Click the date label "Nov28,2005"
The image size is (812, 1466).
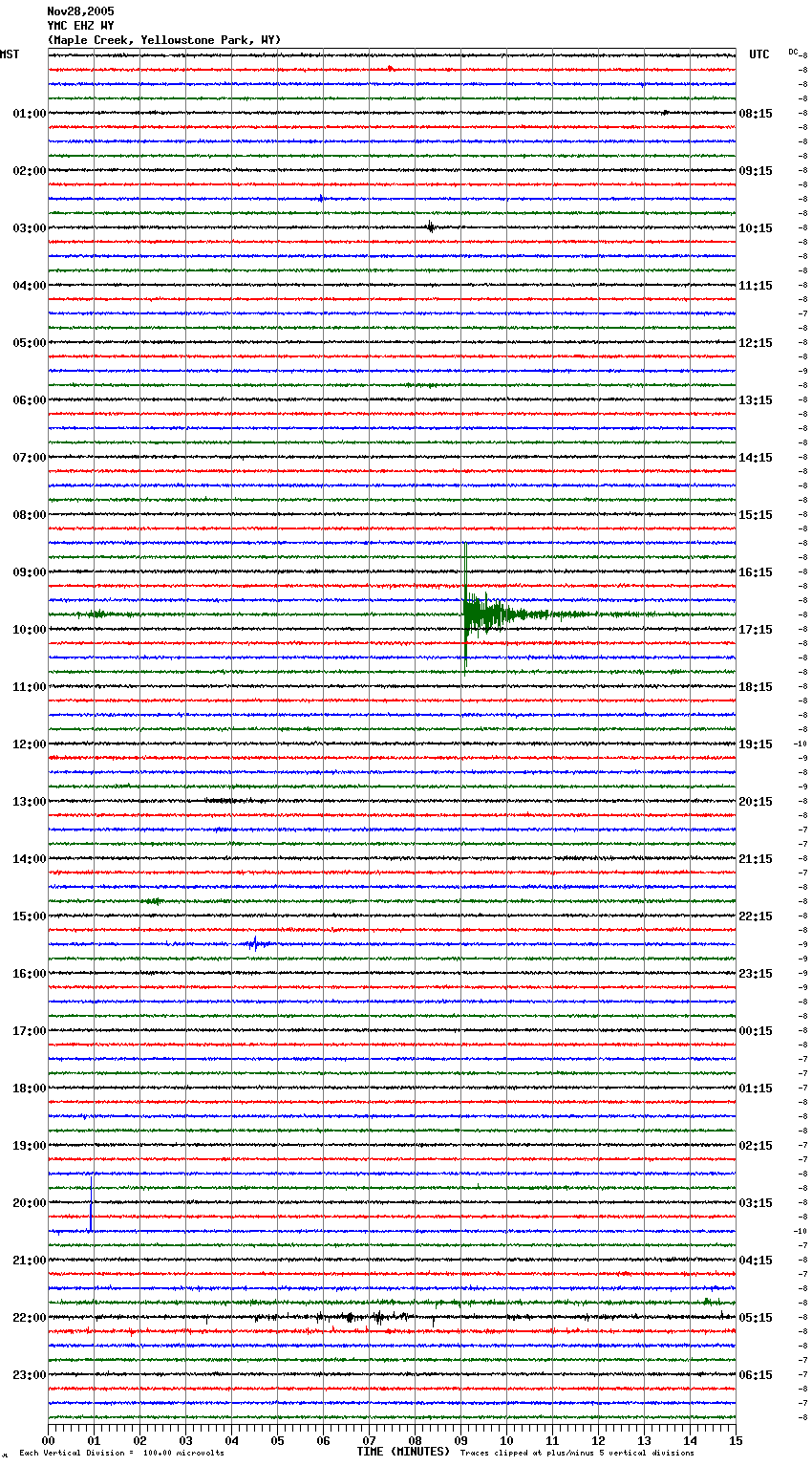pyautogui.click(x=80, y=11)
